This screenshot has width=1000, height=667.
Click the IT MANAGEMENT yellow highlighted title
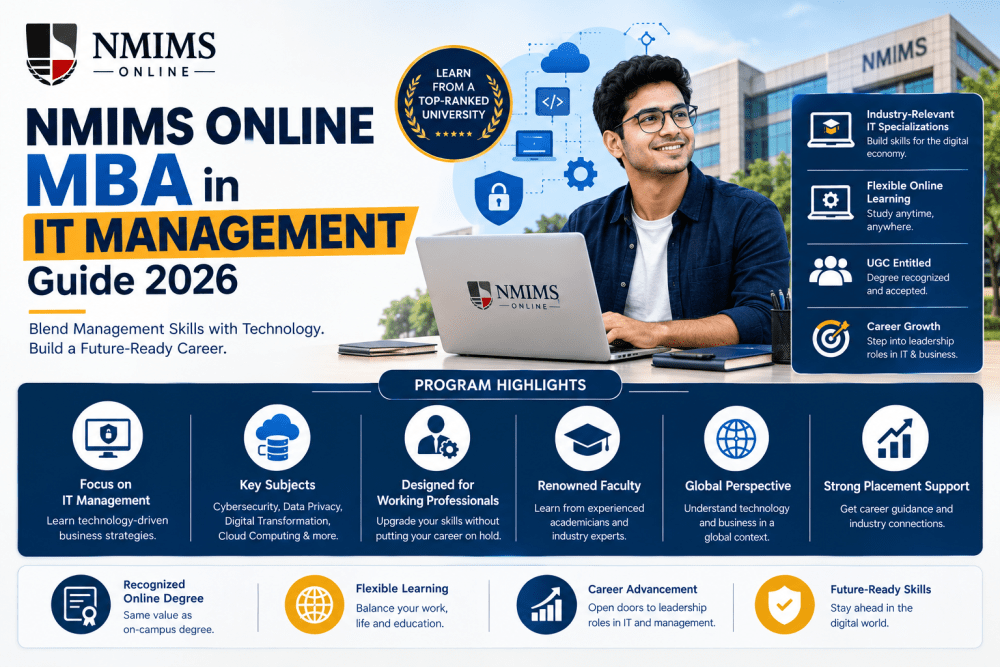(220, 233)
